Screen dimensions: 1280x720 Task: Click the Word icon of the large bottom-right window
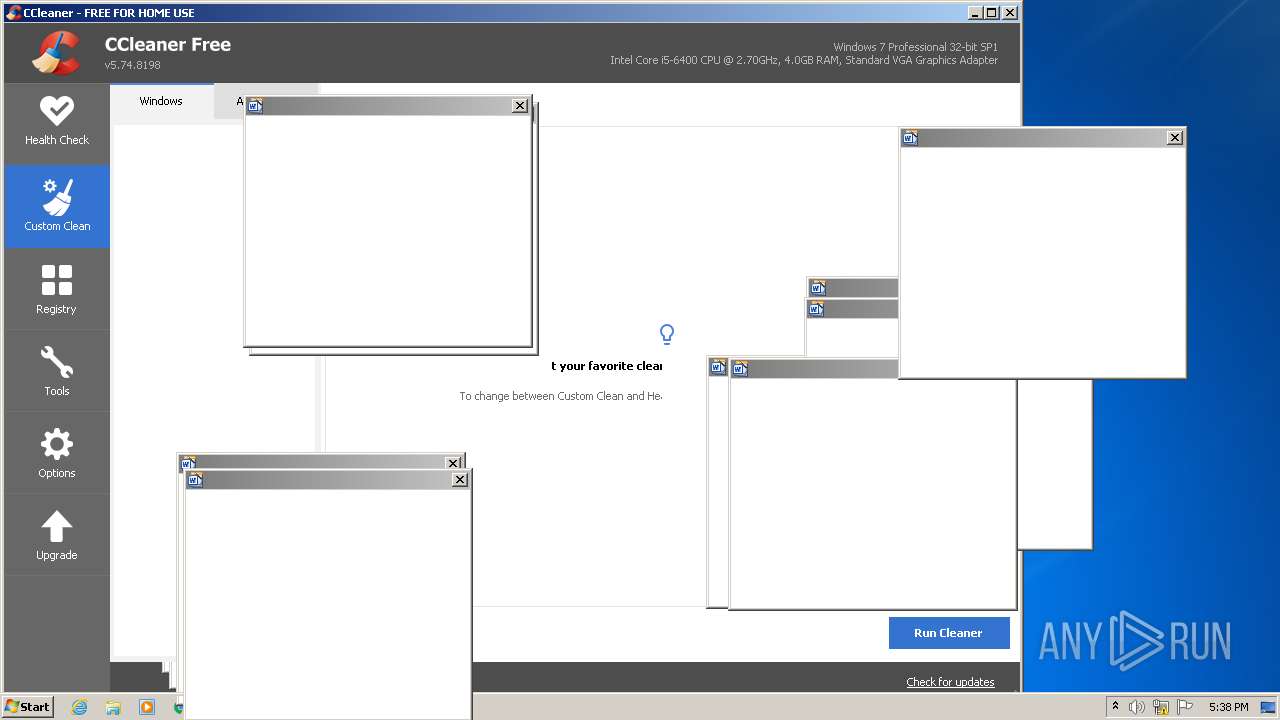[x=740, y=369]
